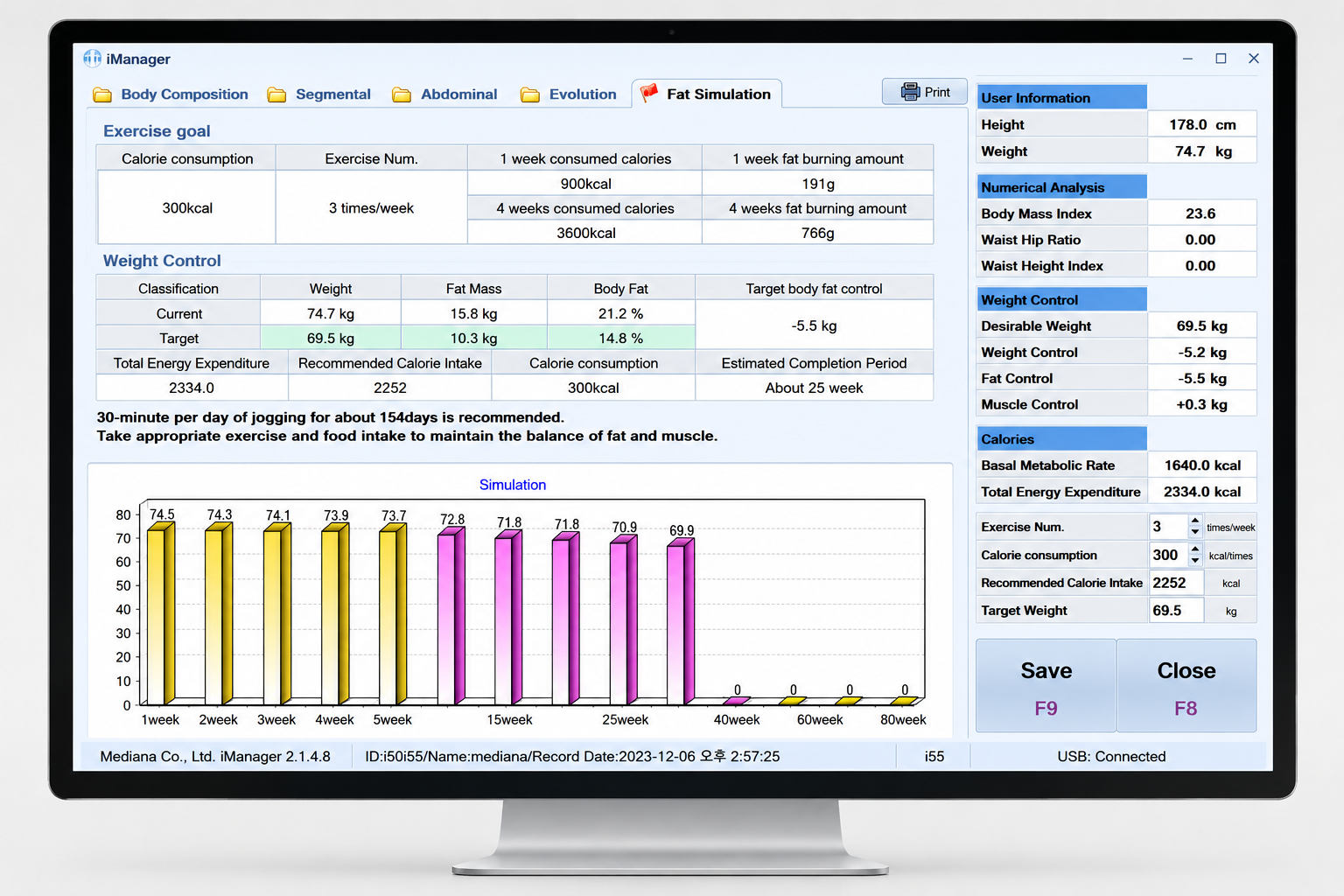Click the 1week bar labeled 74.5
The height and width of the screenshot is (896, 1344).
(x=161, y=613)
